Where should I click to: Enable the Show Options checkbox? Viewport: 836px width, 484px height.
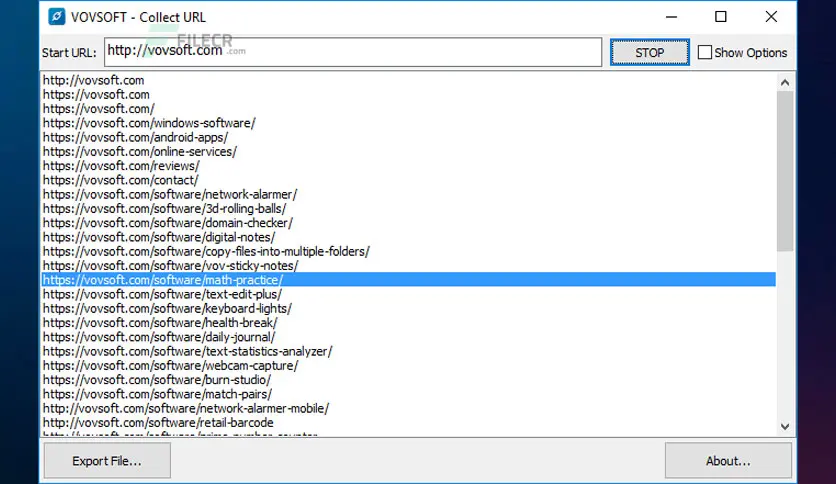(705, 53)
